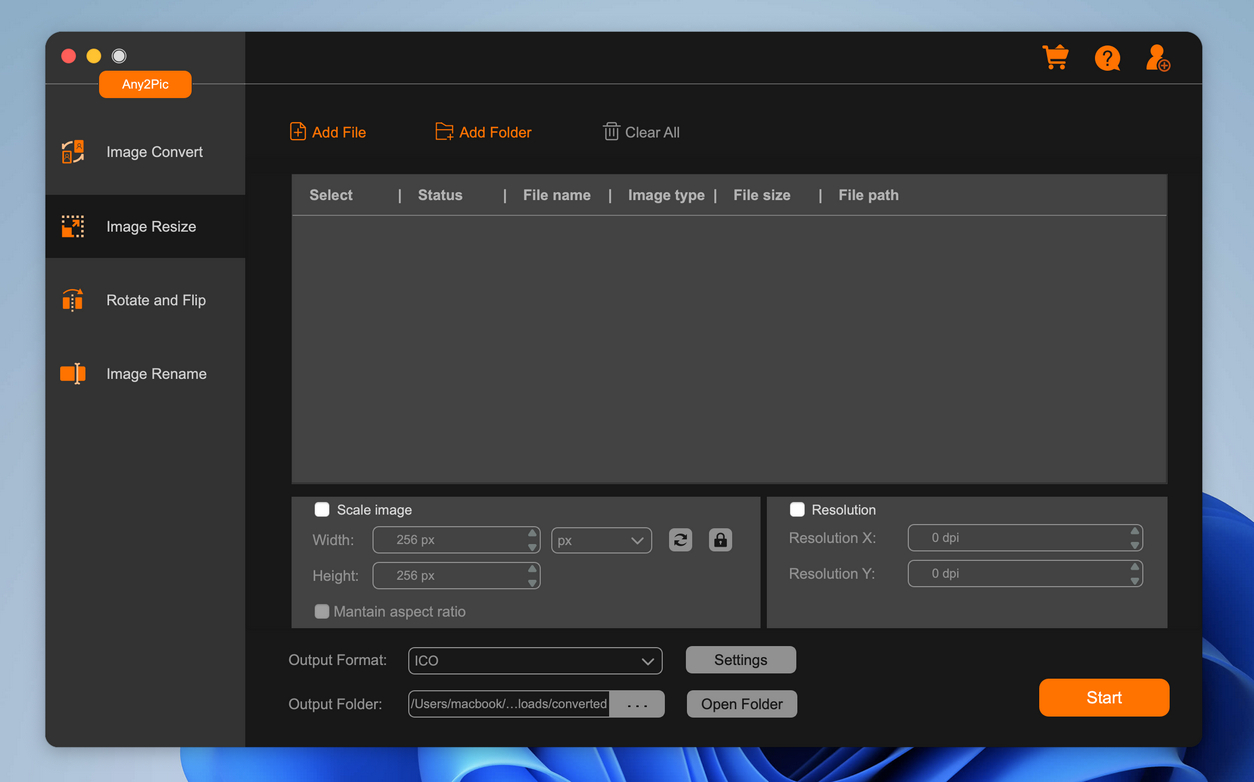Screen dimensions: 1254x782
Task: Open the help question mark icon
Action: [1107, 58]
